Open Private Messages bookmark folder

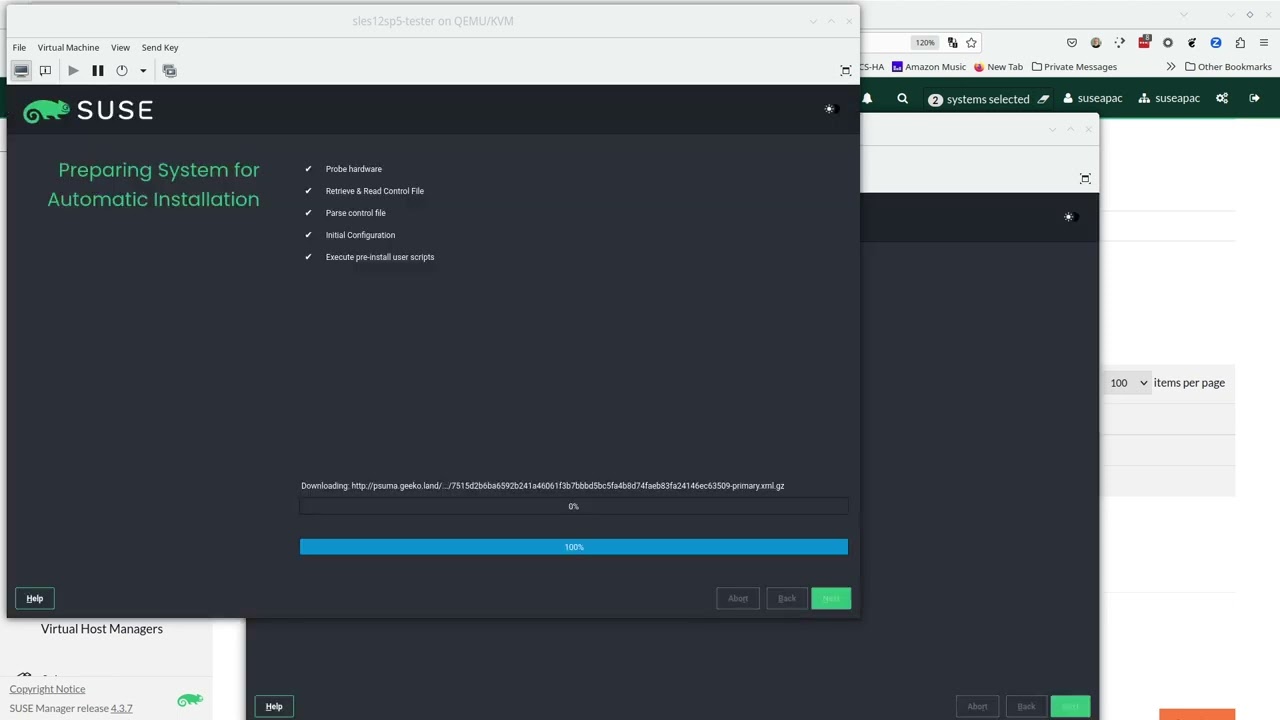(1074, 67)
